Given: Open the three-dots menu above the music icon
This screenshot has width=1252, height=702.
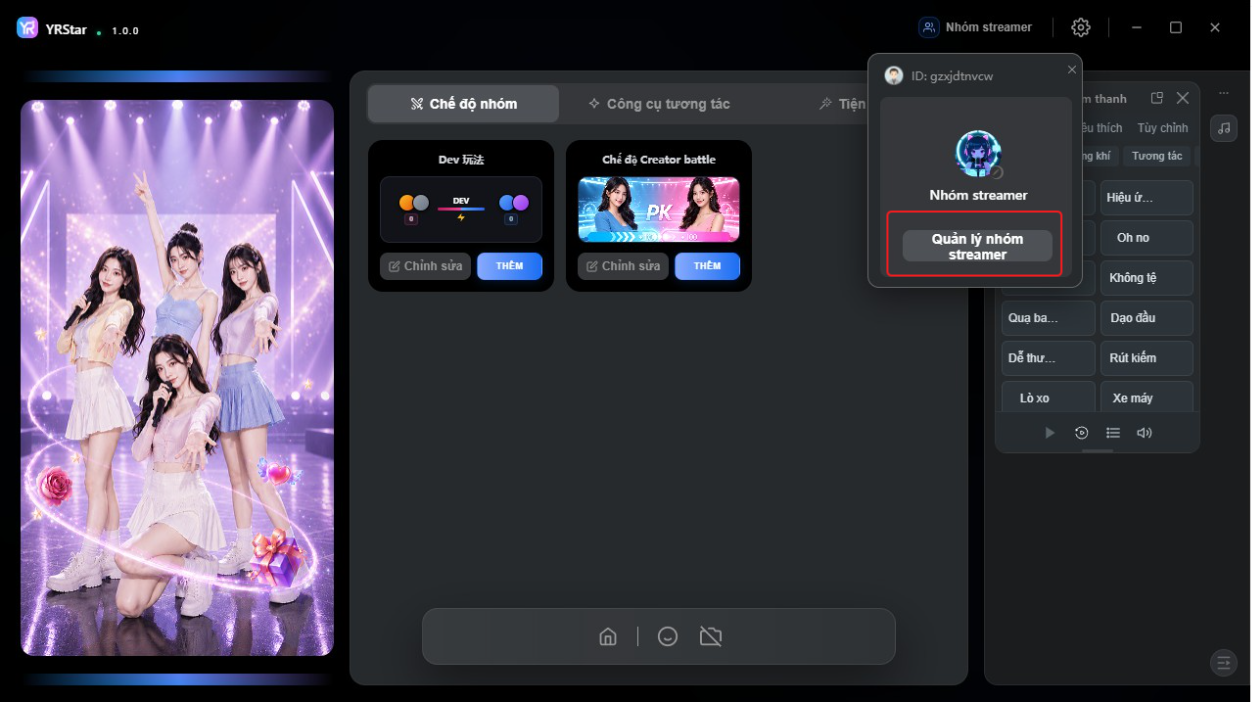Looking at the screenshot, I should 1223,93.
